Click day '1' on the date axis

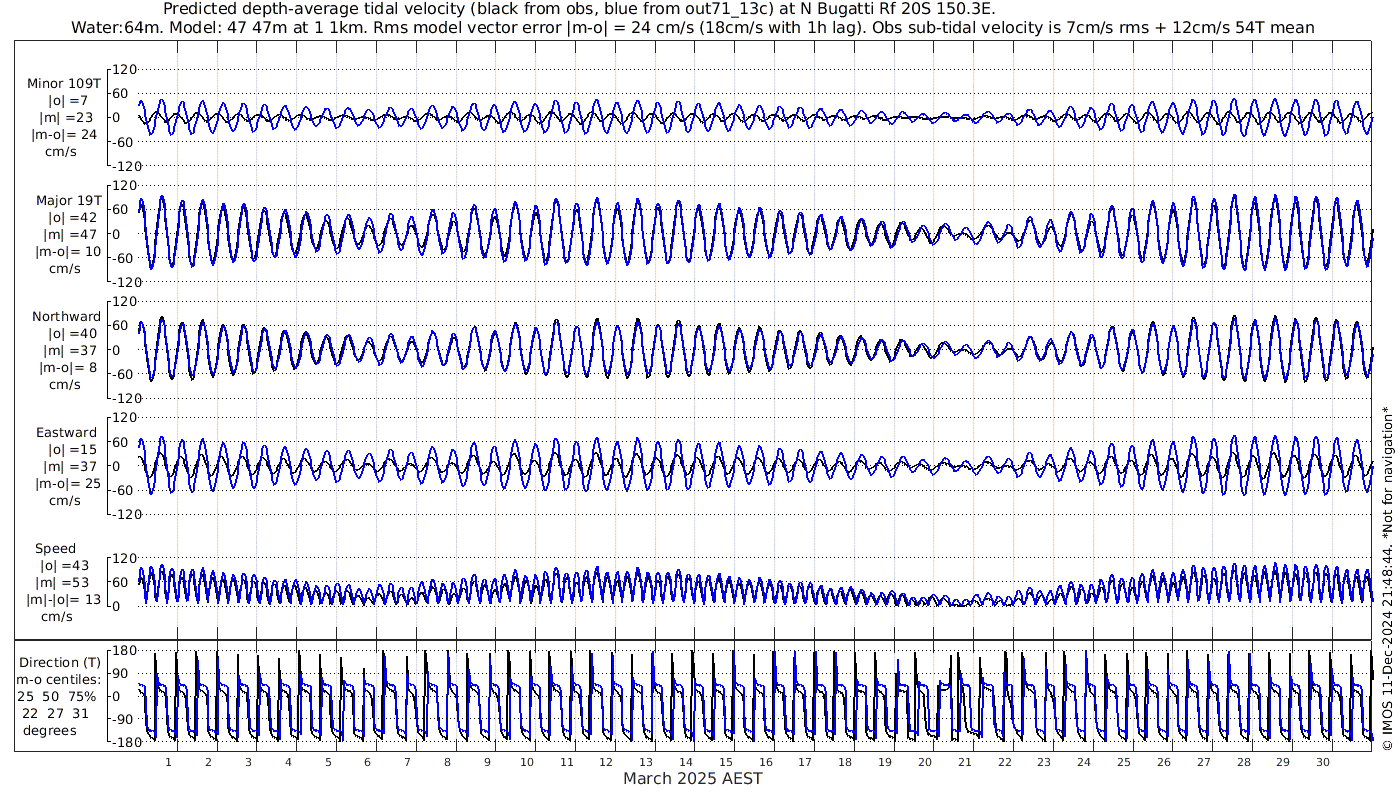168,762
